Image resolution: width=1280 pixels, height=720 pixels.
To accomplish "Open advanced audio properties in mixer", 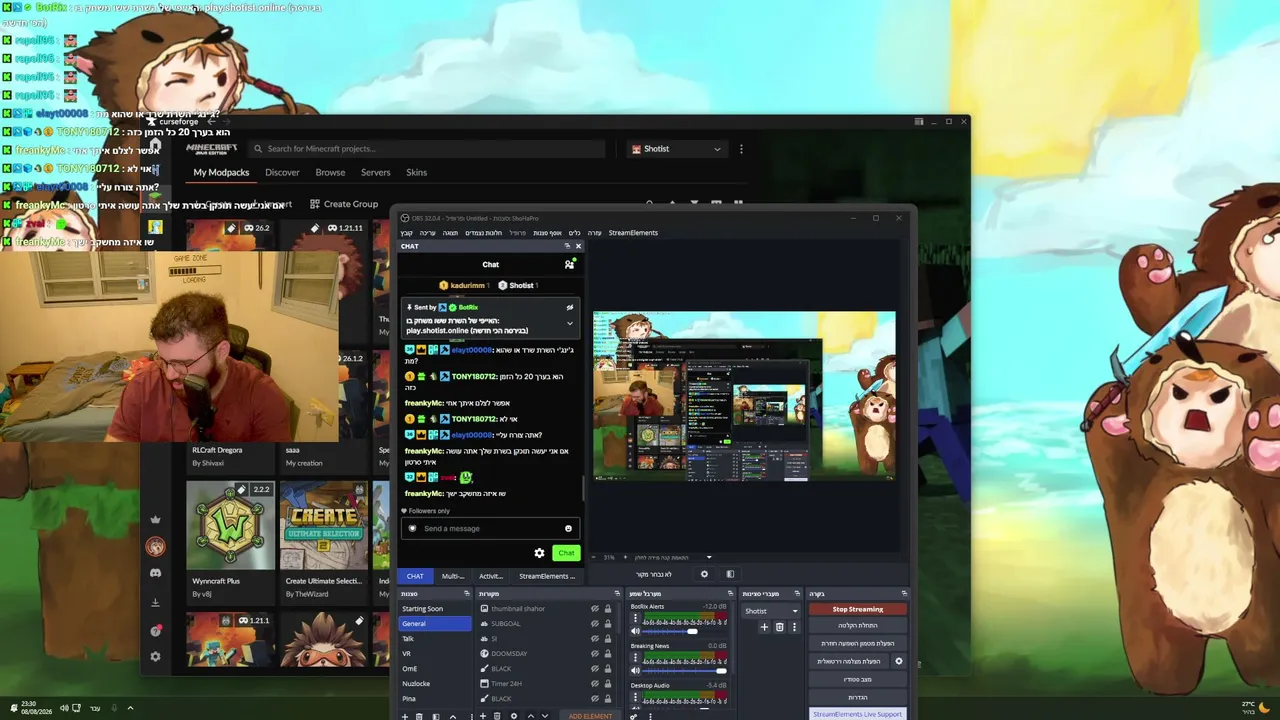I will tap(634, 716).
